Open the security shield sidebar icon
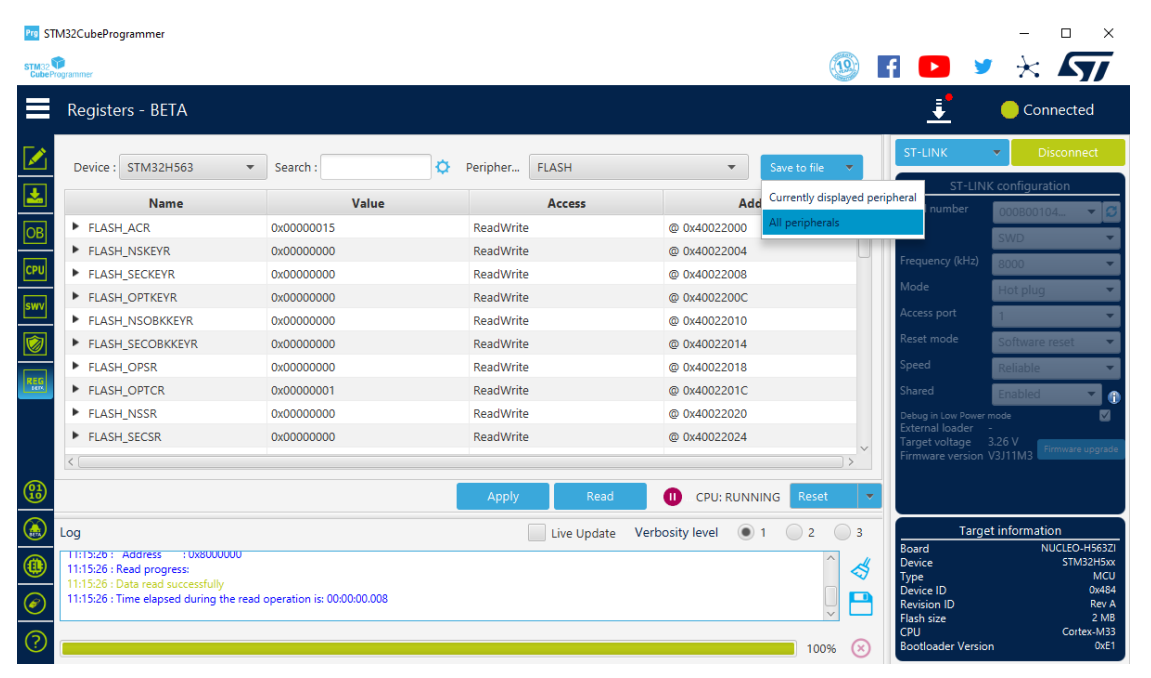Viewport: 1151px width, 678px height. [x=35, y=343]
